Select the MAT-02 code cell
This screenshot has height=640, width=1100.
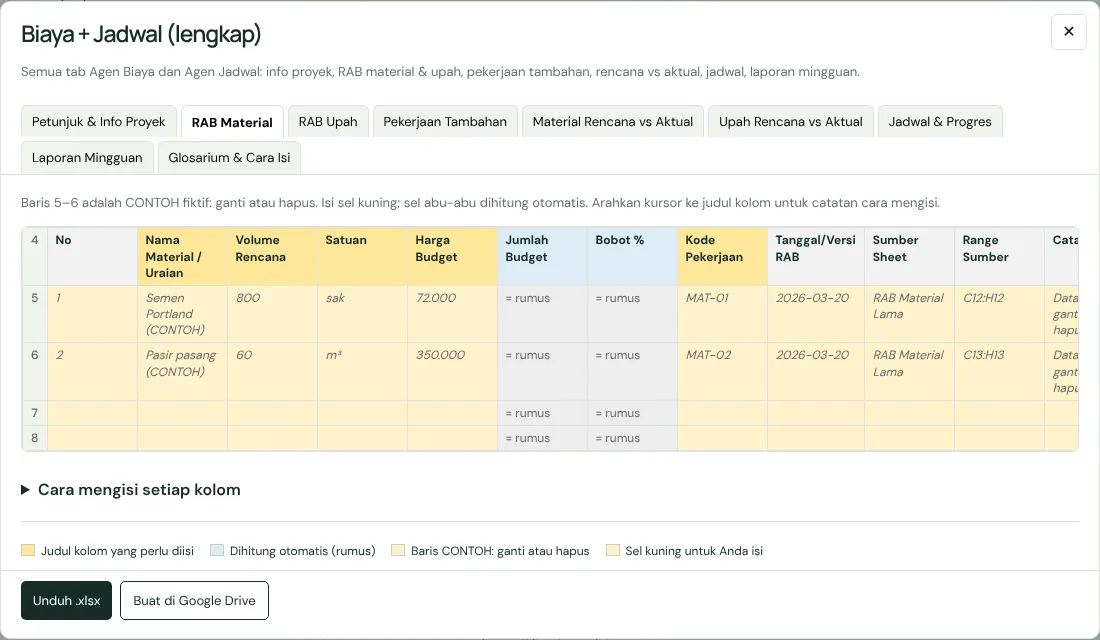pyautogui.click(x=723, y=371)
